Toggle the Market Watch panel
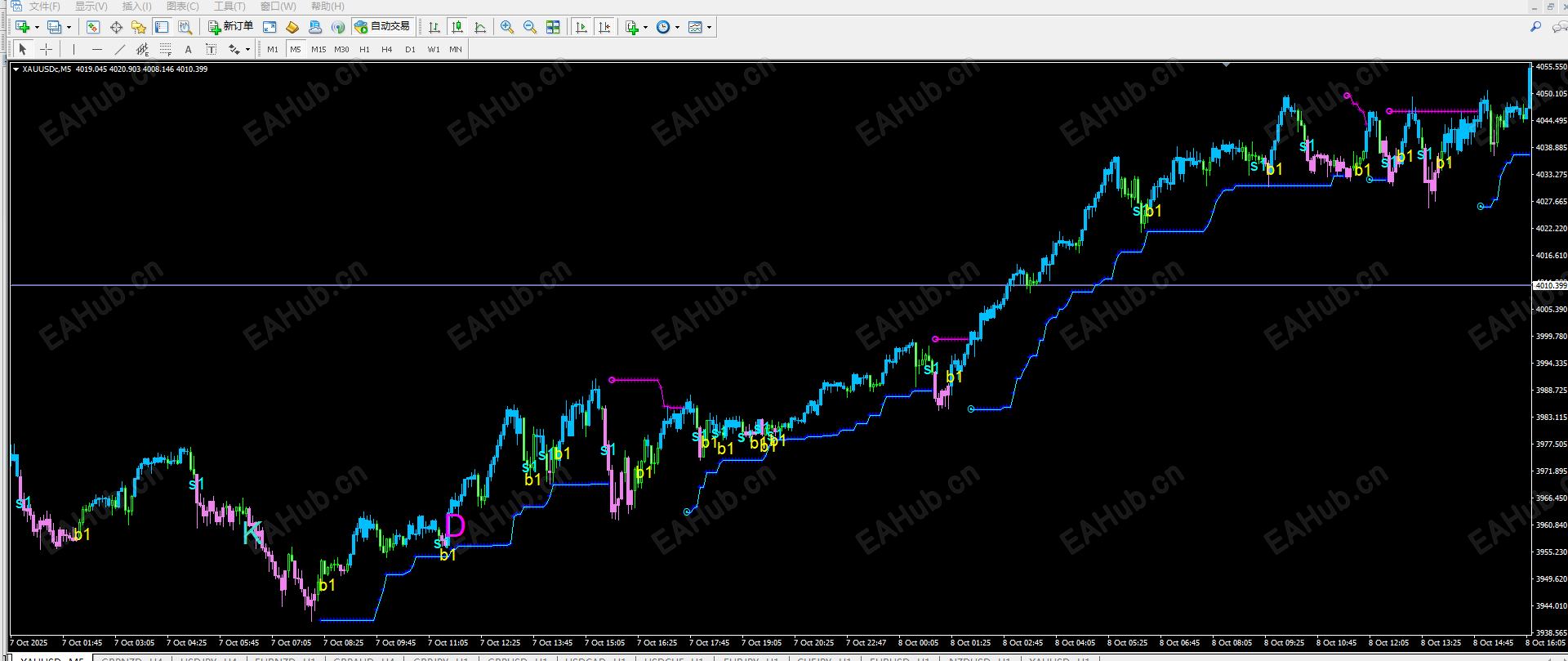The height and width of the screenshot is (661, 1568). click(93, 27)
